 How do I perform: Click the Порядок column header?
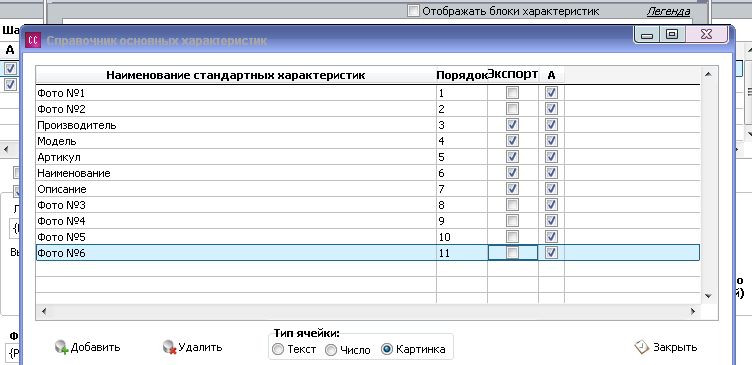click(x=462, y=75)
